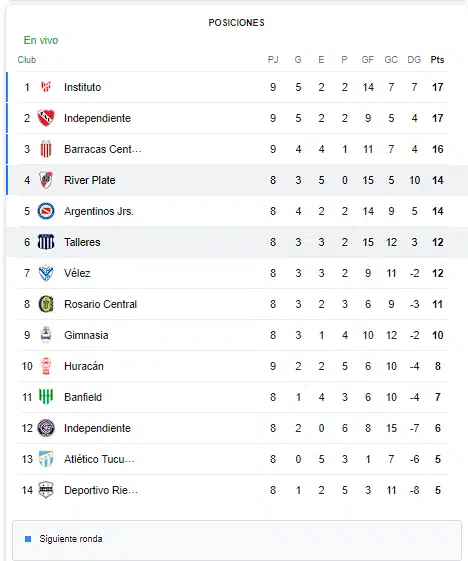Image resolution: width=468 pixels, height=561 pixels.
Task: Click the Instituto club crest
Action: click(x=46, y=87)
